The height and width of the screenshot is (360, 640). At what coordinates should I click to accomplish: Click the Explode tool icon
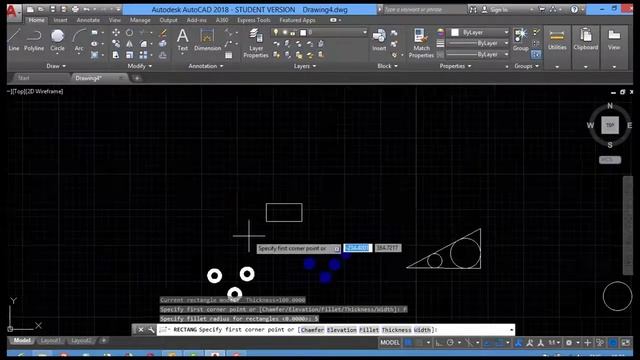click(x=163, y=44)
